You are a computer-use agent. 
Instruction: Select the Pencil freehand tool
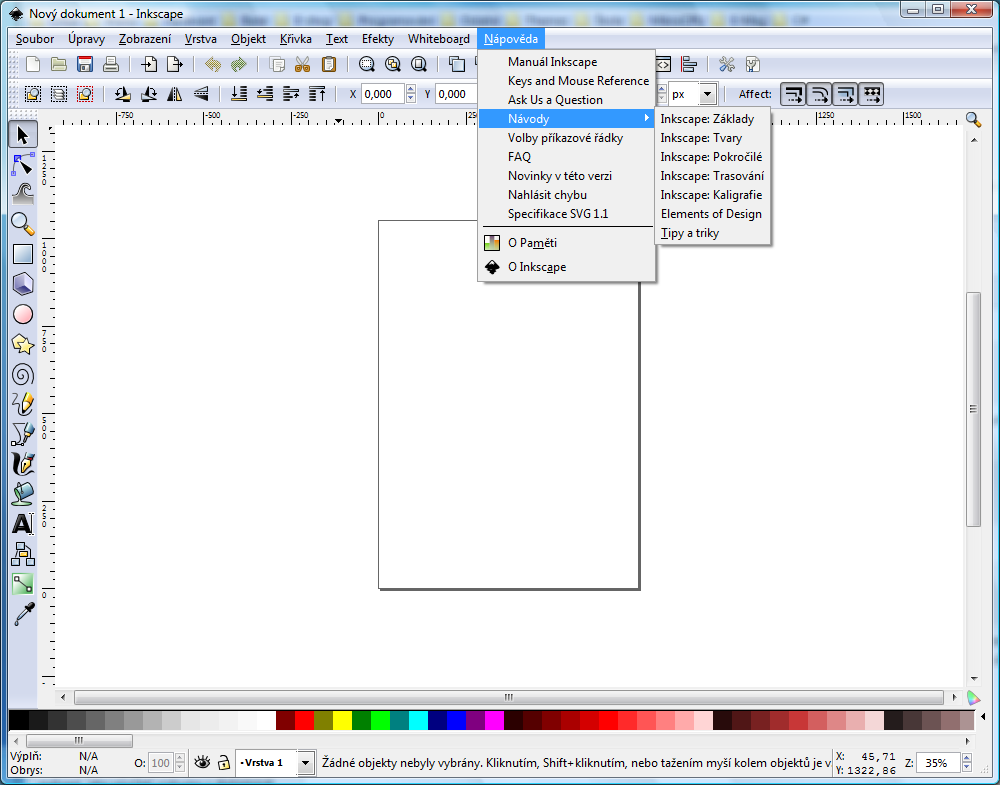coord(23,404)
